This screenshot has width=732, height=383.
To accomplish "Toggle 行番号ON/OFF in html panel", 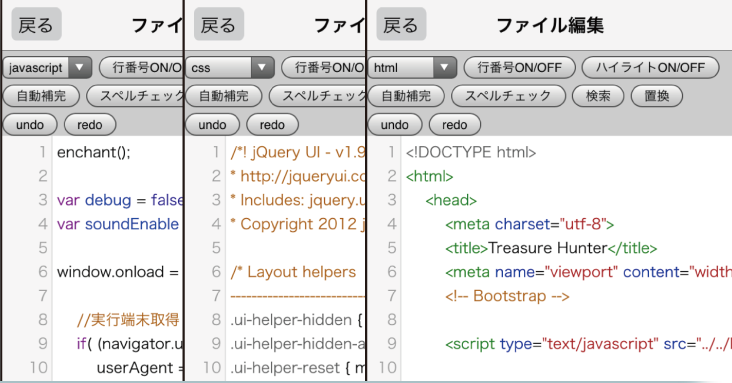I will (x=520, y=68).
